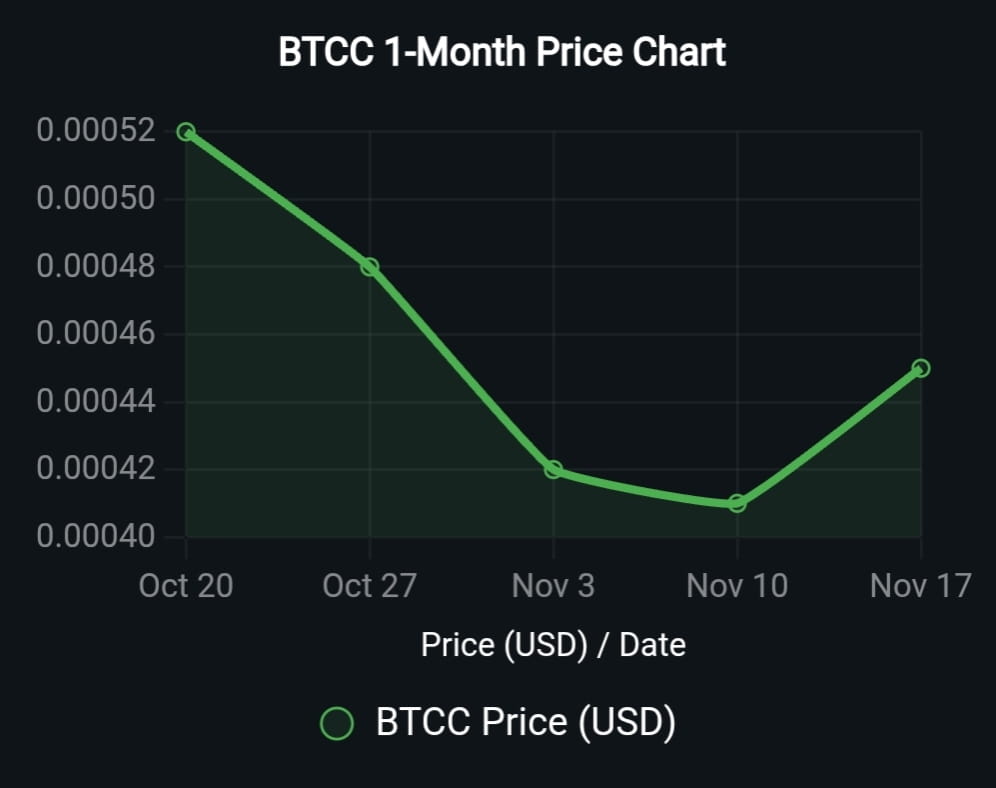Click the Price (USD) / Date axis title
996x788 pixels.
click(x=553, y=645)
